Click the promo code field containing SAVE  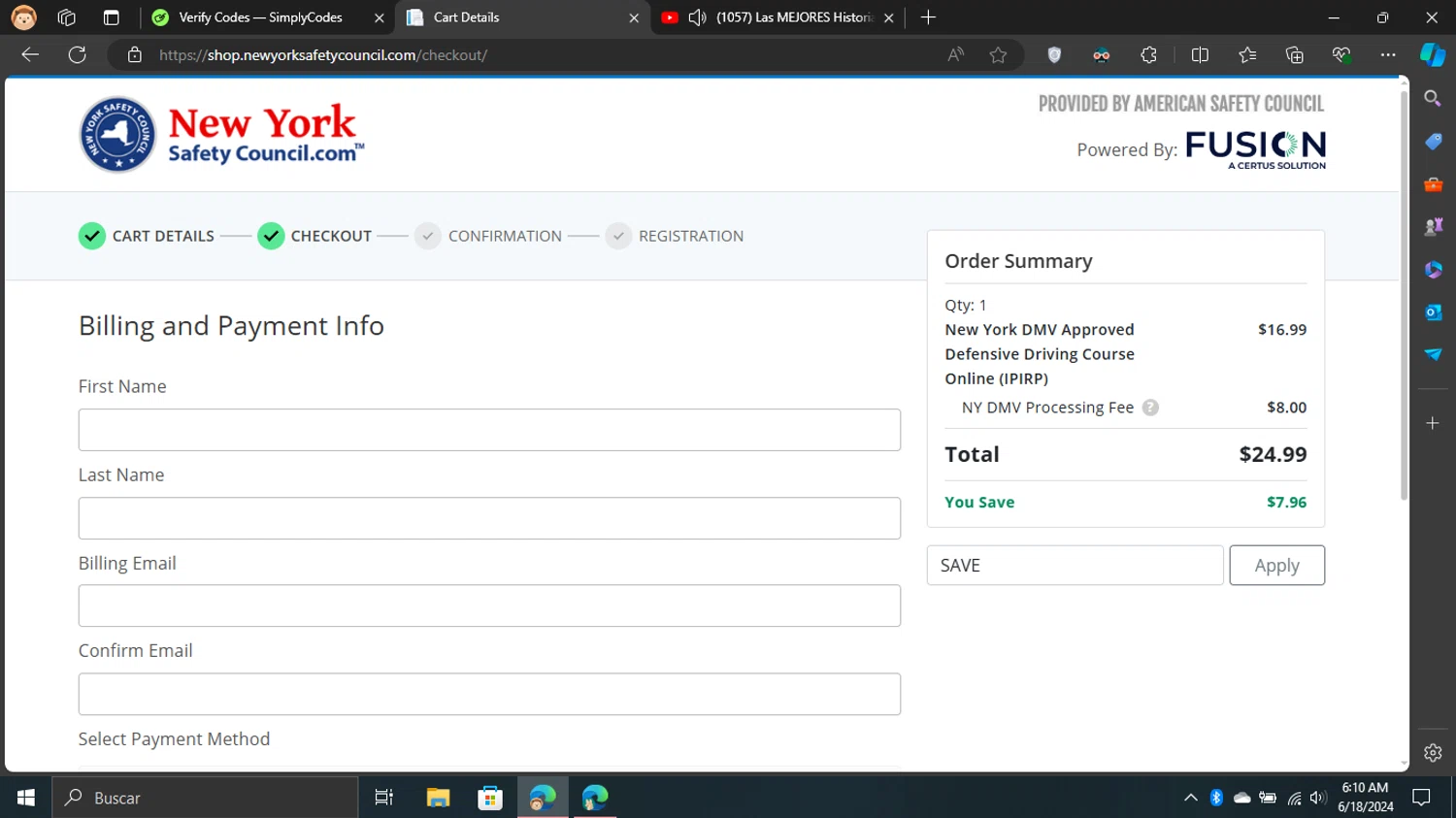pyautogui.click(x=1075, y=566)
